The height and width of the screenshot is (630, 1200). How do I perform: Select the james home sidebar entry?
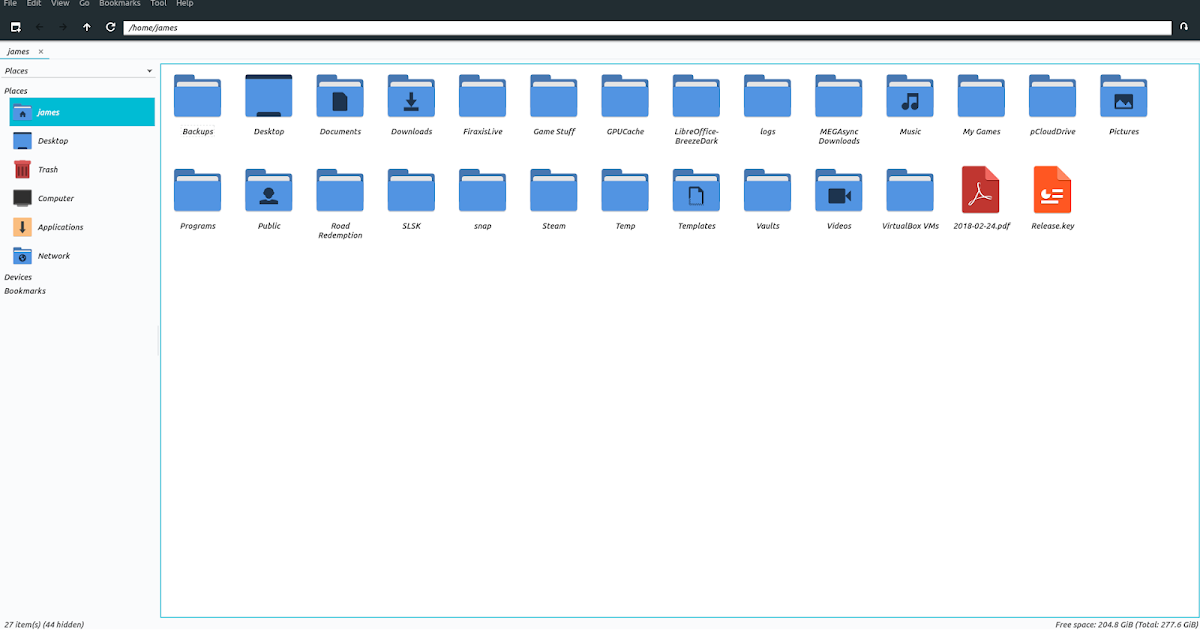click(47, 111)
